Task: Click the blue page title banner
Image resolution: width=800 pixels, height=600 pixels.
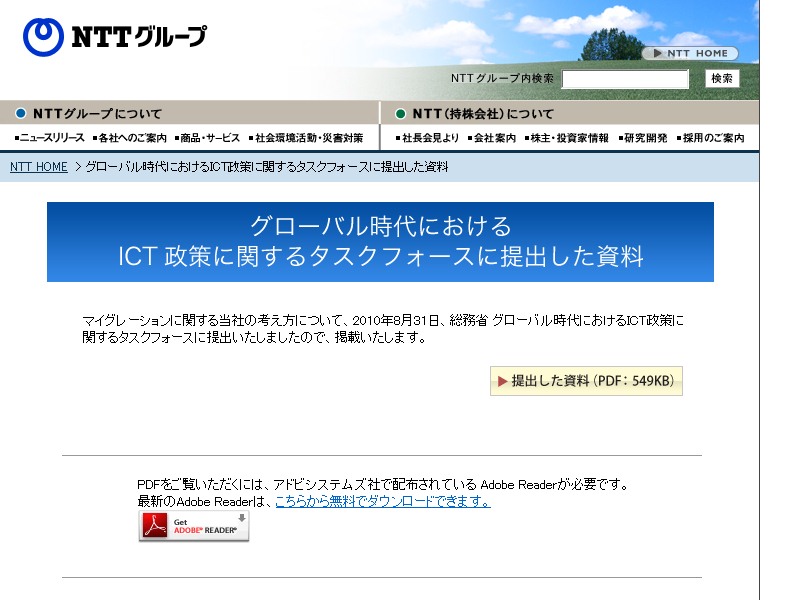Action: coord(380,242)
